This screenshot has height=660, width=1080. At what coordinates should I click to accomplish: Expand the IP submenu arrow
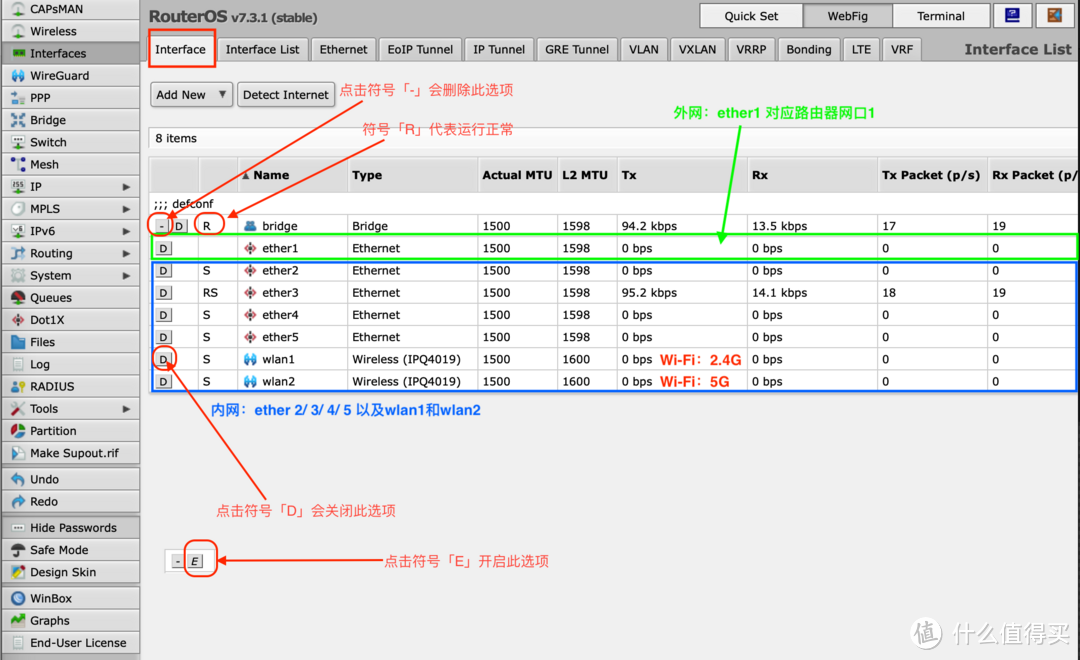(x=126, y=187)
